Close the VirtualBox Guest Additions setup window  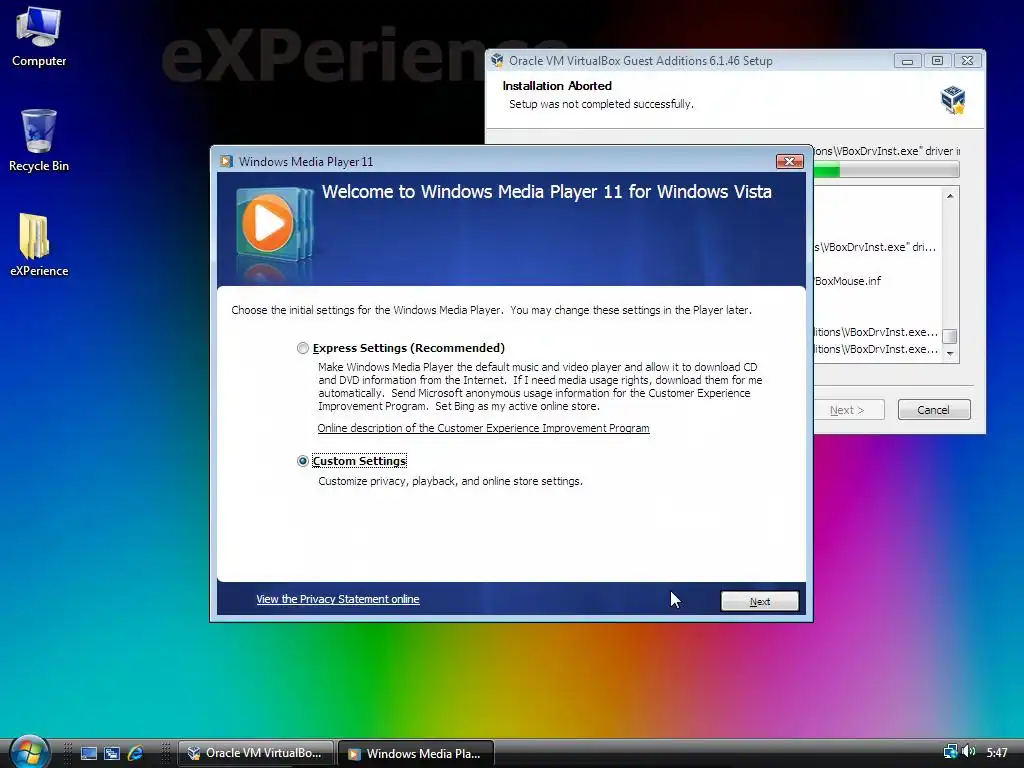[967, 61]
